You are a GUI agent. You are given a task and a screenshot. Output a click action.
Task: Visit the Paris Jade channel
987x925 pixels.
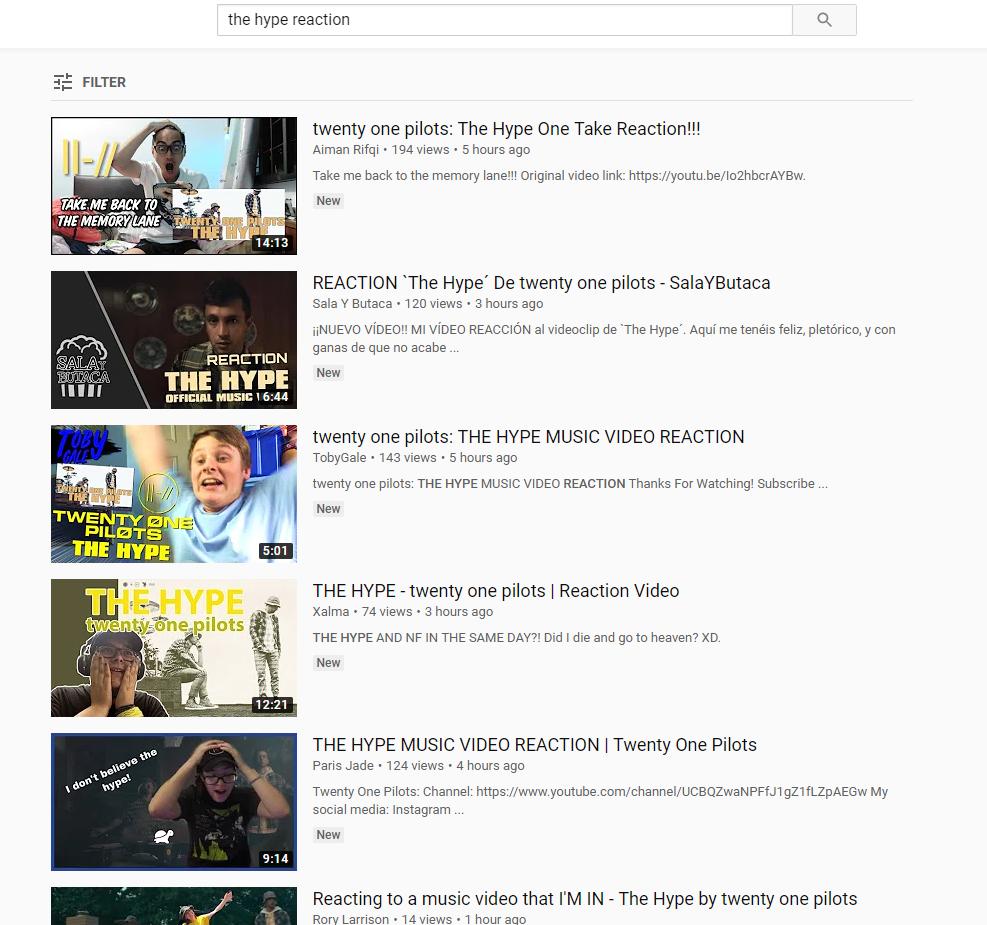click(x=343, y=766)
